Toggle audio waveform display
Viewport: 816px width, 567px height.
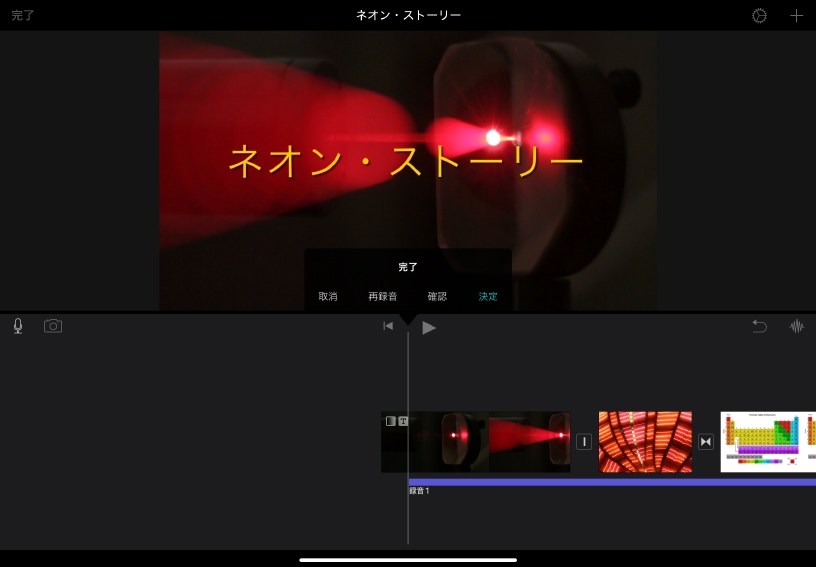797,326
